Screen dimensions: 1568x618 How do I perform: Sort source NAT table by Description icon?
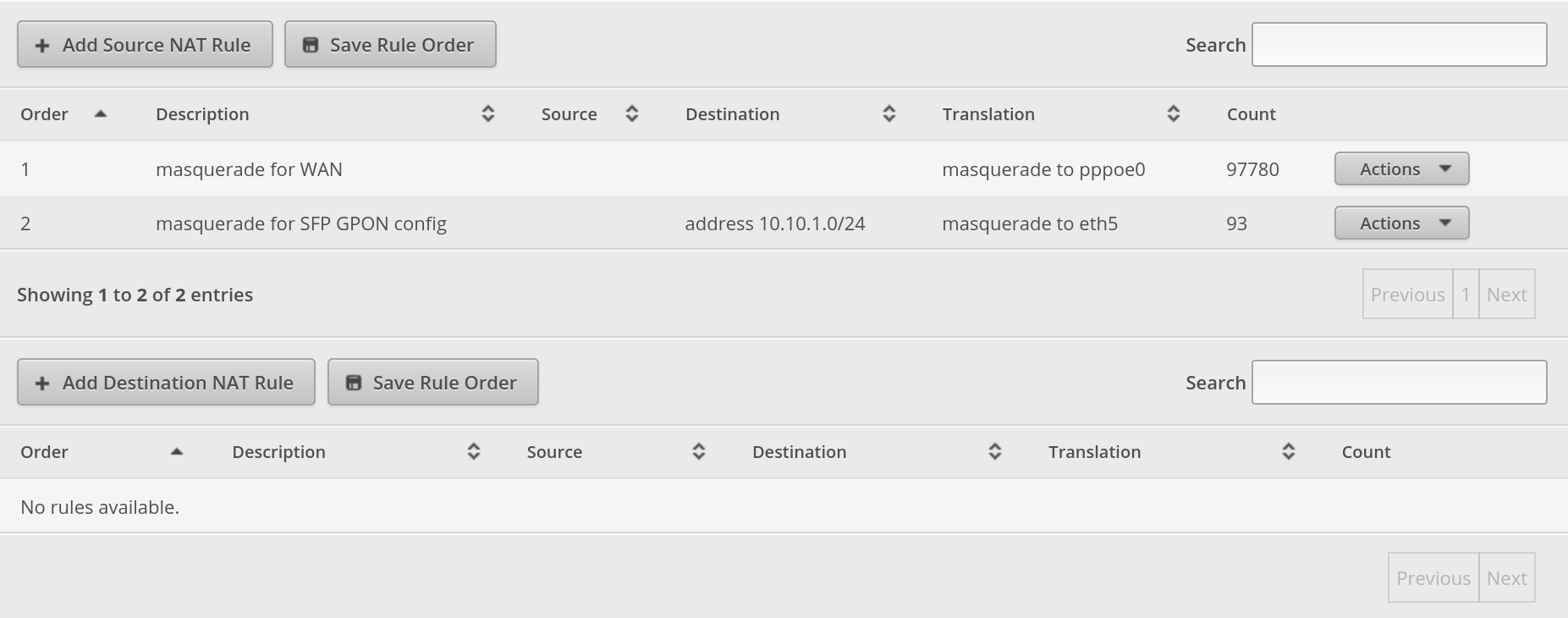pyautogui.click(x=488, y=114)
